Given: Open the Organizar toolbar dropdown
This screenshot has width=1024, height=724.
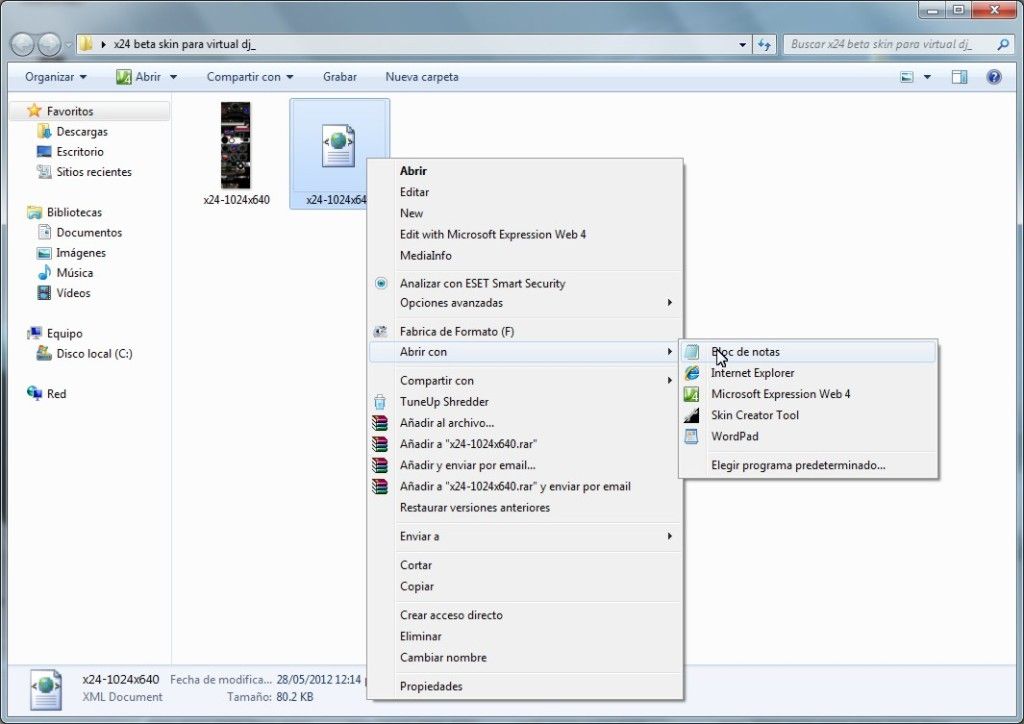Looking at the screenshot, I should pos(56,77).
